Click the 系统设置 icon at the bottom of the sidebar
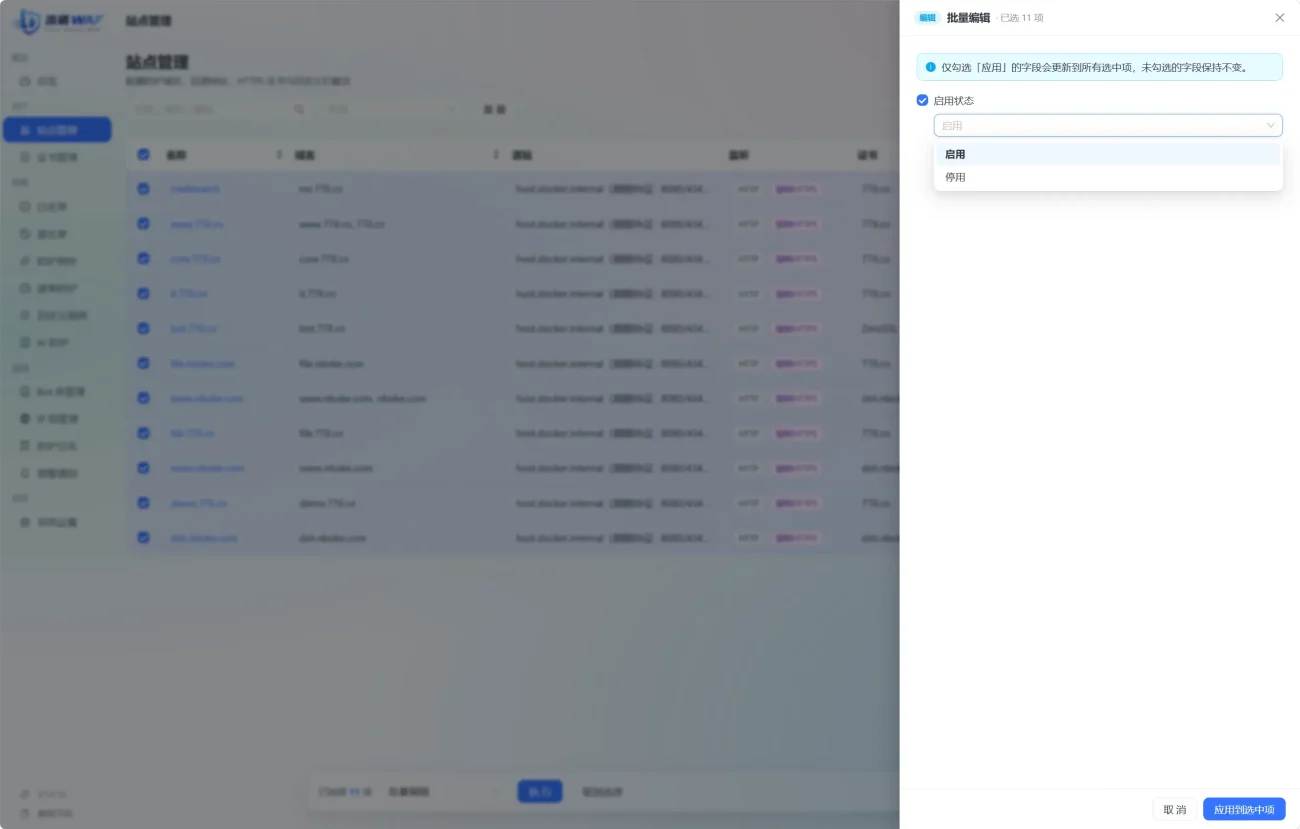Screen dimensions: 1300x829 coord(25,522)
